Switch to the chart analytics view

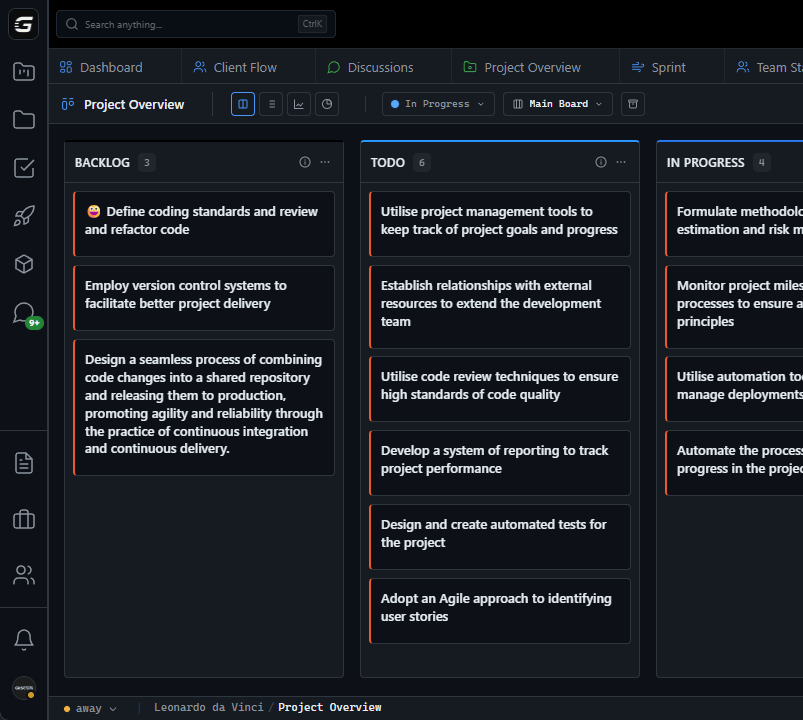tap(298, 103)
